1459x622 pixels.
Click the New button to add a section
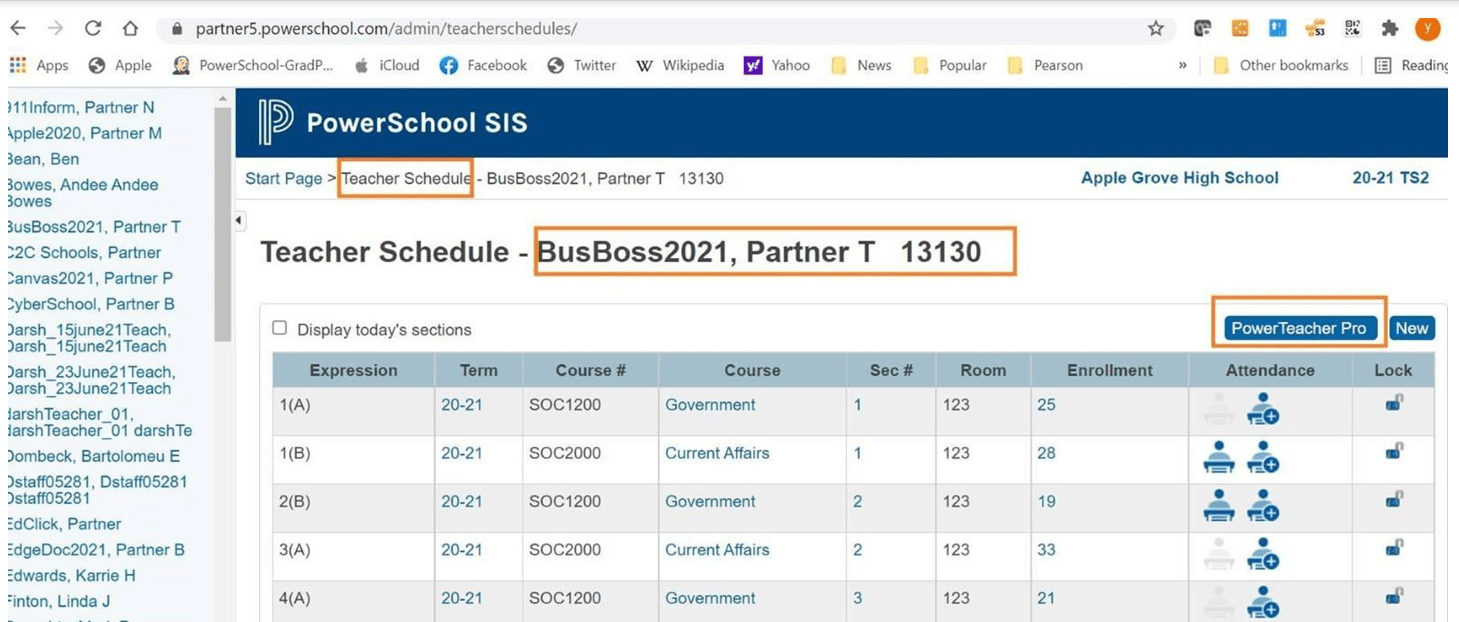[x=1413, y=327]
